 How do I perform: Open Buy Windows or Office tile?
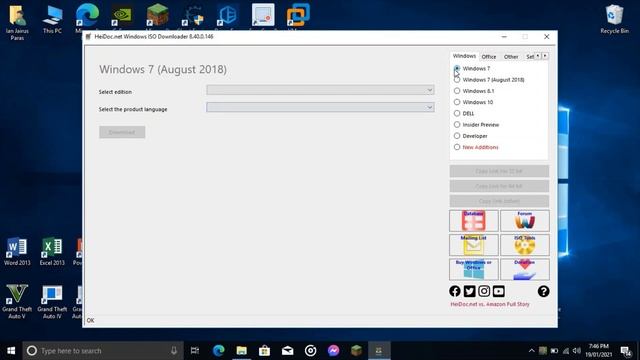[473, 269]
